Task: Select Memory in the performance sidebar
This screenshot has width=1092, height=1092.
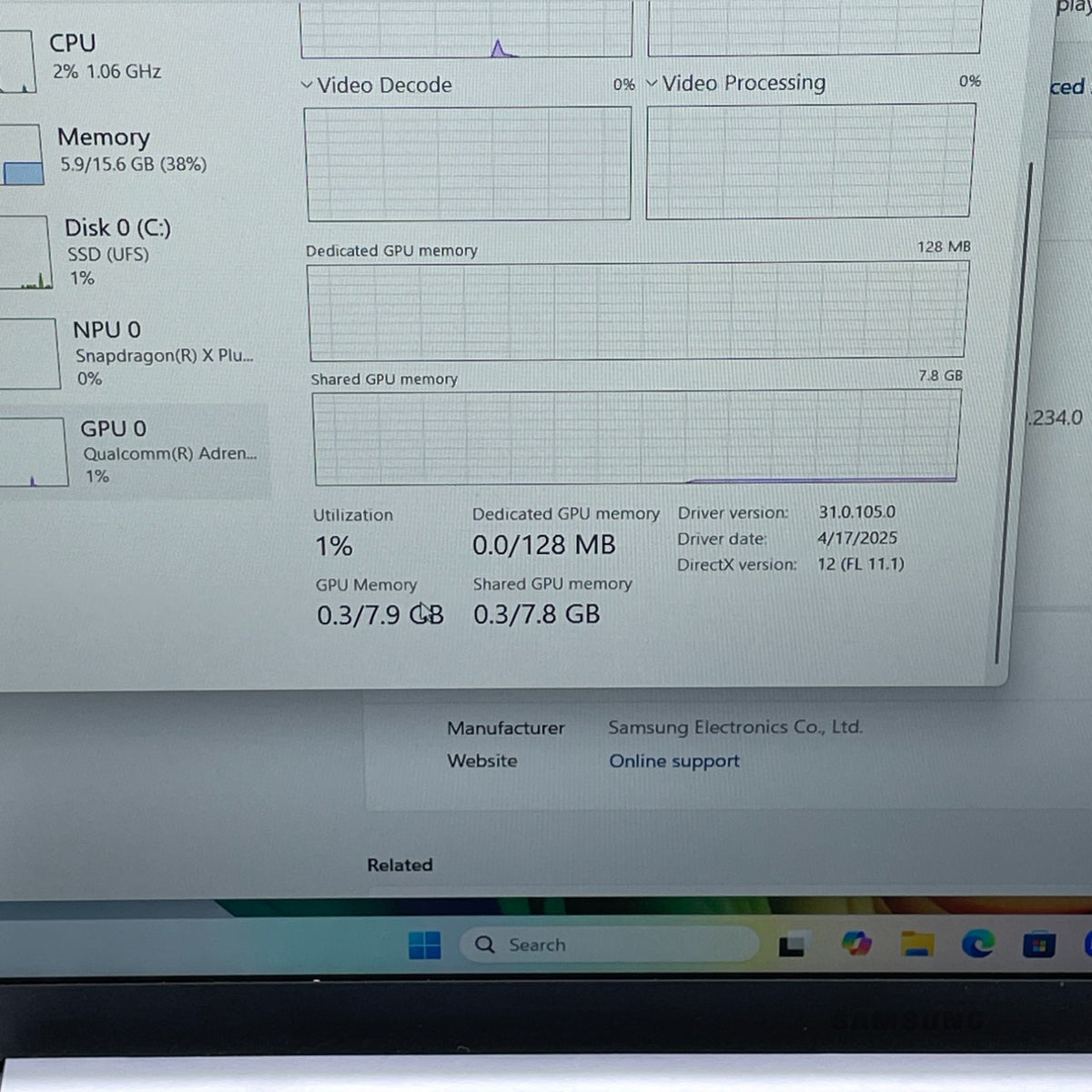Action: click(x=103, y=150)
